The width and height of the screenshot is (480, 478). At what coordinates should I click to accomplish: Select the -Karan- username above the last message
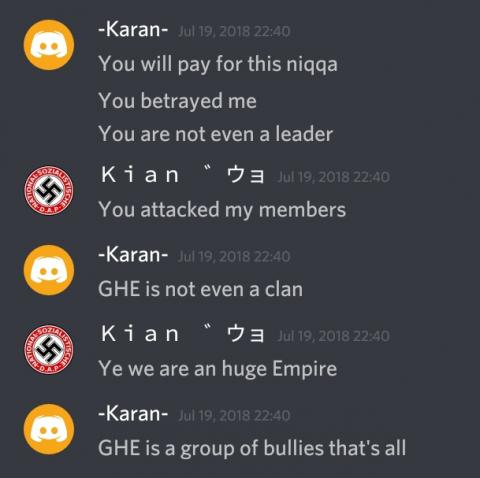133,414
